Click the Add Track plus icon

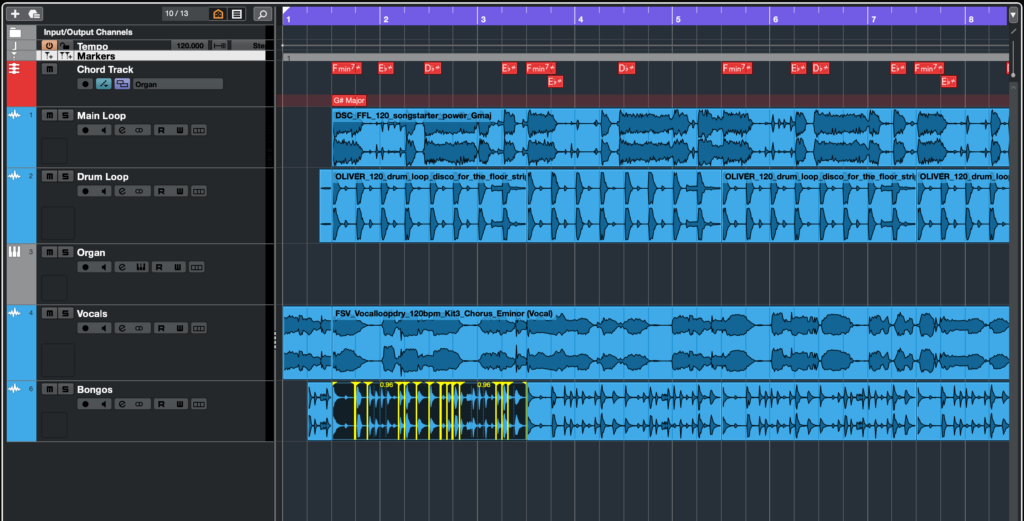pyautogui.click(x=15, y=14)
